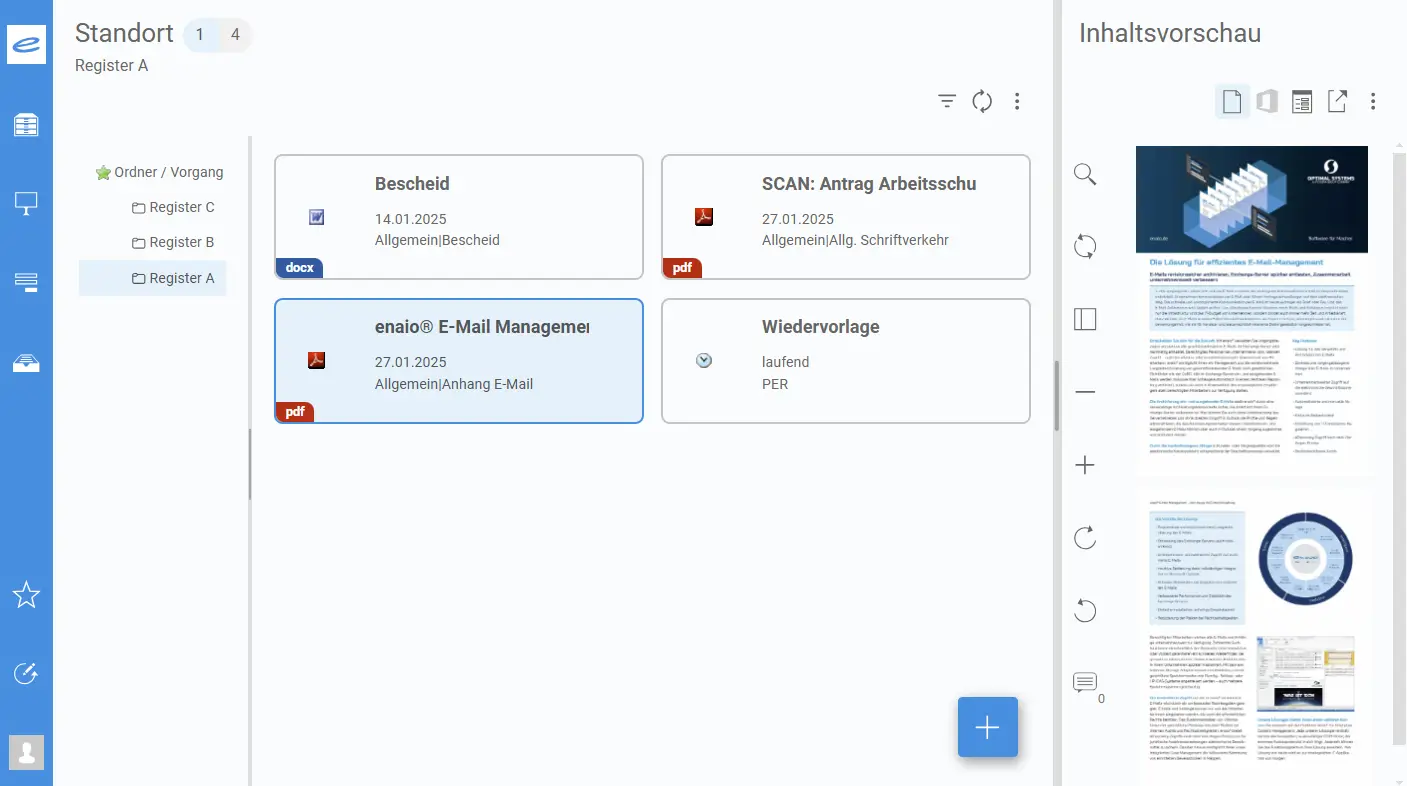Click the splitter handle between list and preview
Viewport: 1407px width, 786px height.
tap(1057, 395)
